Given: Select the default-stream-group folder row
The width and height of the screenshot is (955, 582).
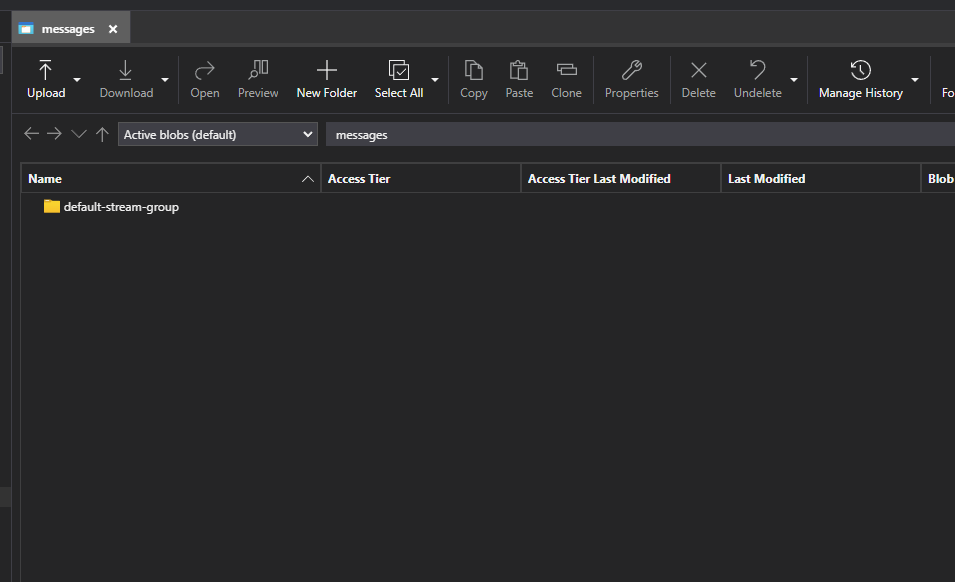Looking at the screenshot, I should tap(487, 207).
